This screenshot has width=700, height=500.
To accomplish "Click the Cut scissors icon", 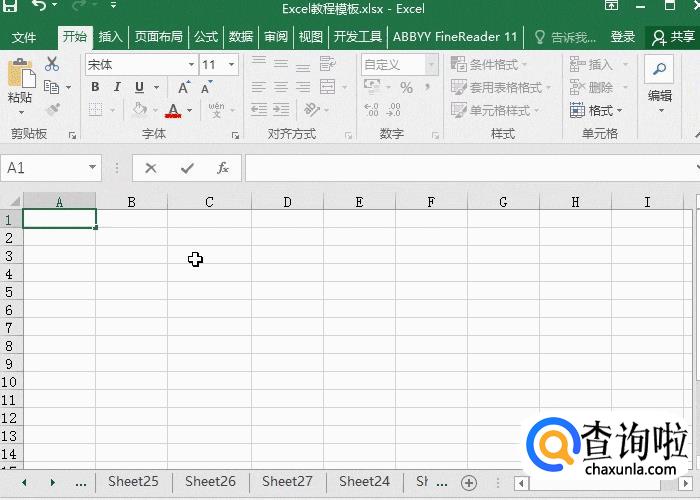I will tap(52, 64).
